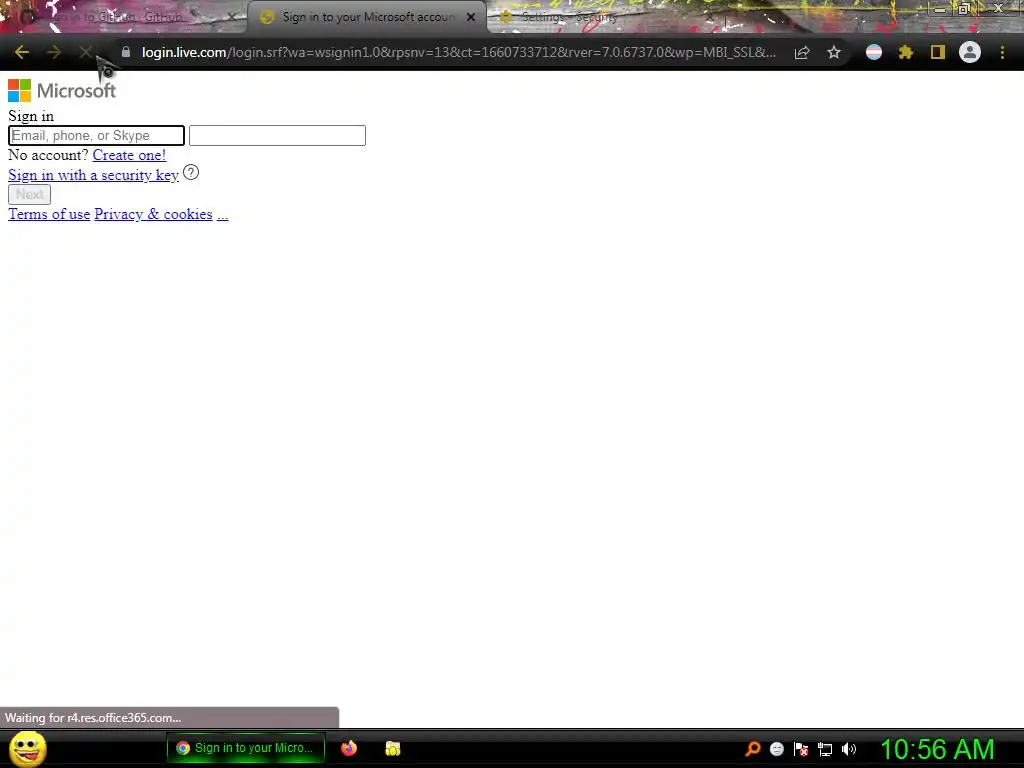The image size is (1024, 768).
Task: Click the 10:56 AM taskbar clock
Action: [937, 749]
